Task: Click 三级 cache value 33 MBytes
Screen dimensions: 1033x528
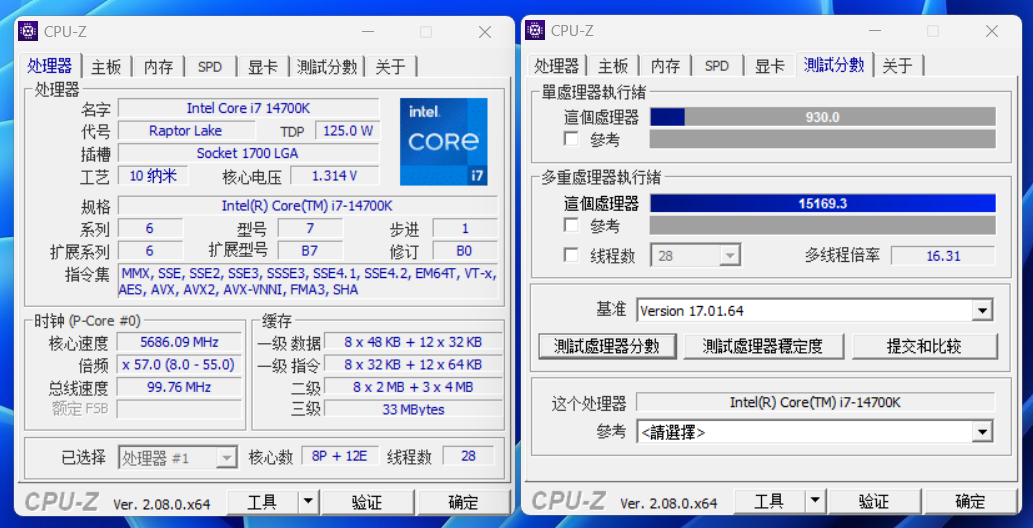Action: [413, 409]
